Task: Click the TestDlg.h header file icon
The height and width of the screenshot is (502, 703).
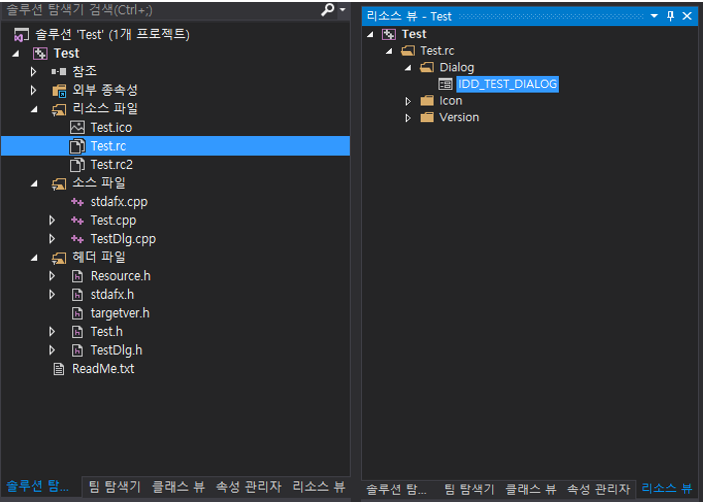Action: click(x=78, y=351)
